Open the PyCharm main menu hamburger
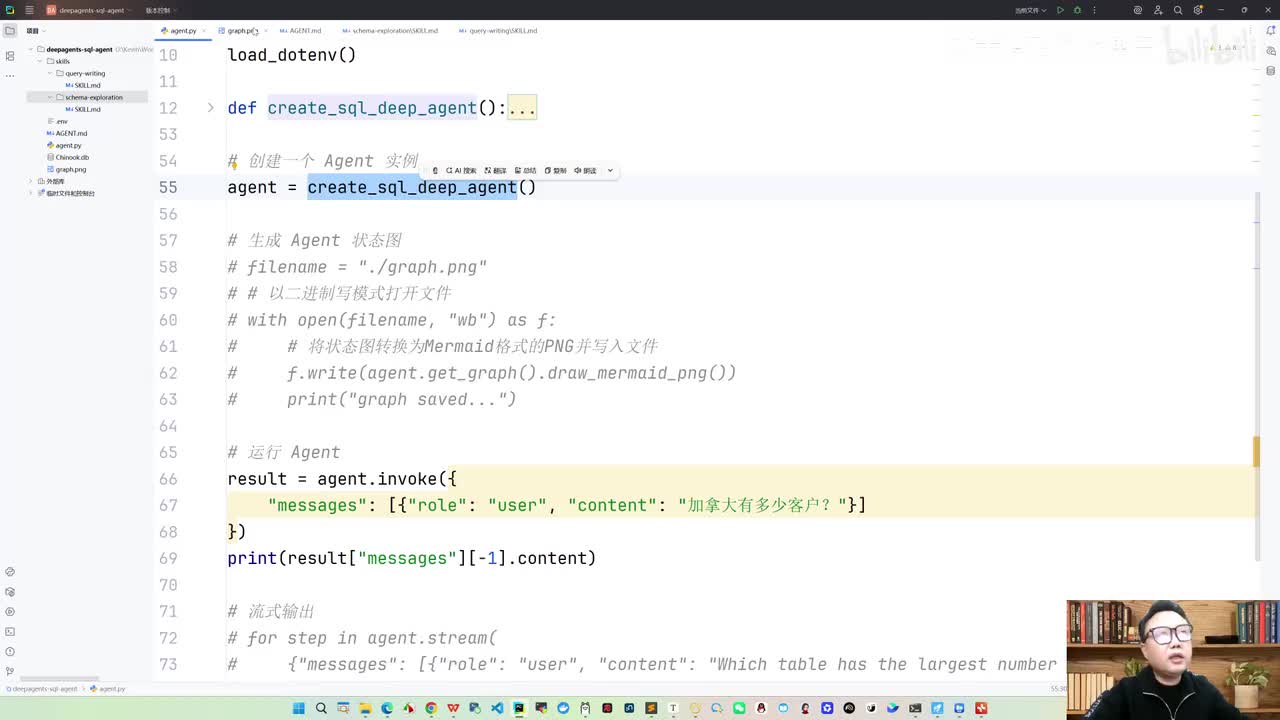Screen dimensions: 1280x720 click(x=29, y=10)
